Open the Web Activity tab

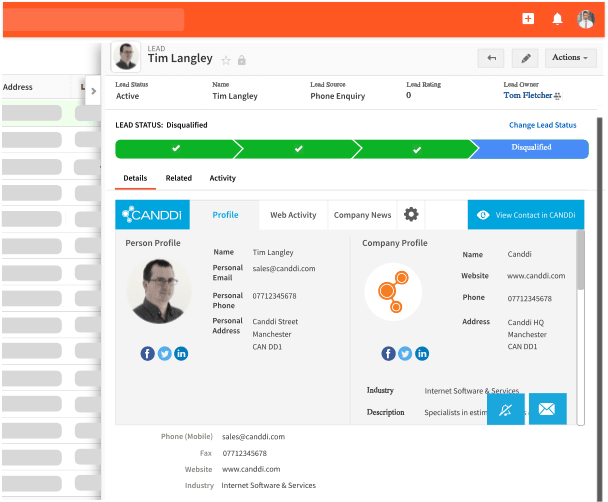tap(293, 215)
